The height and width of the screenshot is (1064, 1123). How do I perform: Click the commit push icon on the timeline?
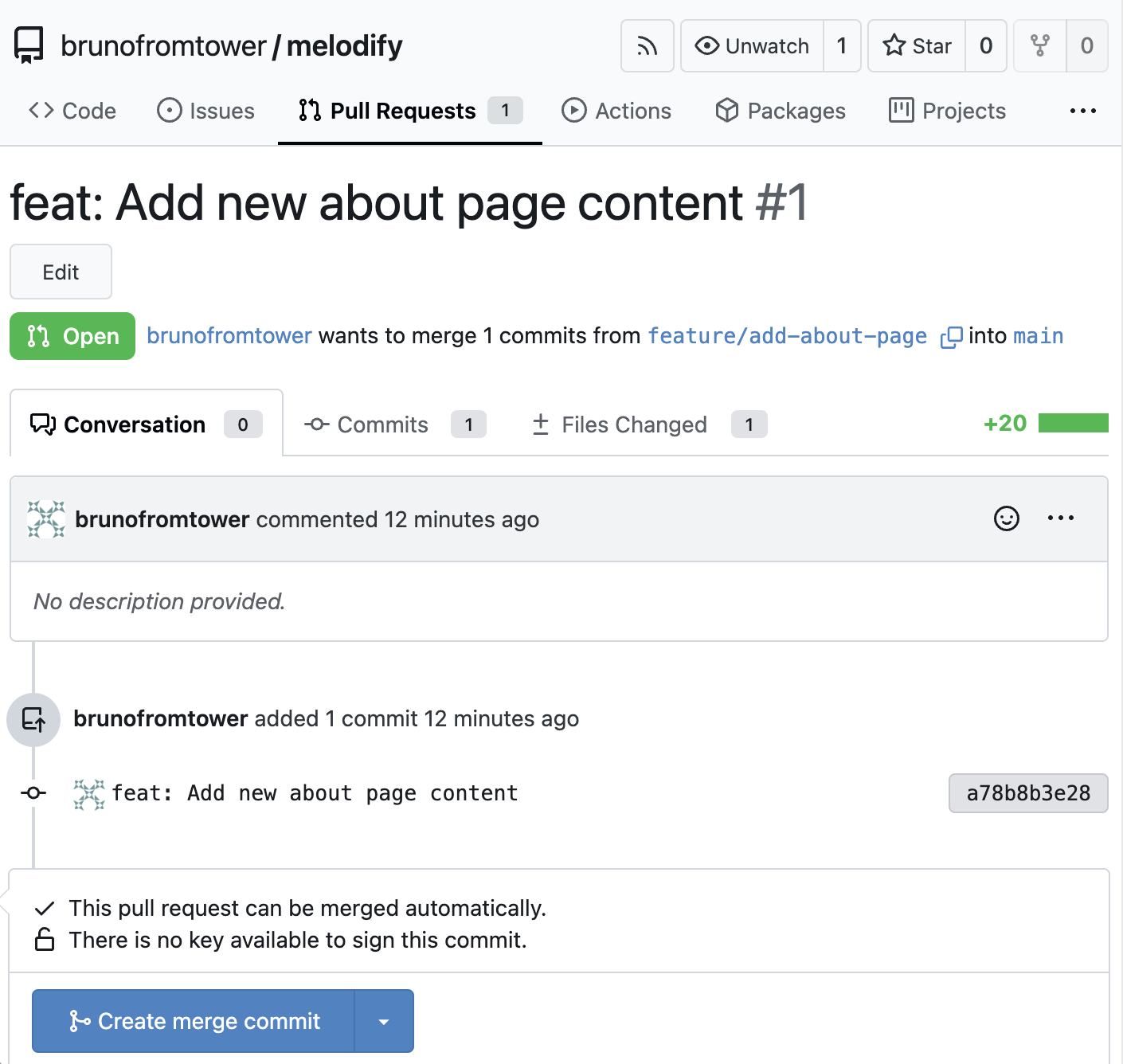33,719
